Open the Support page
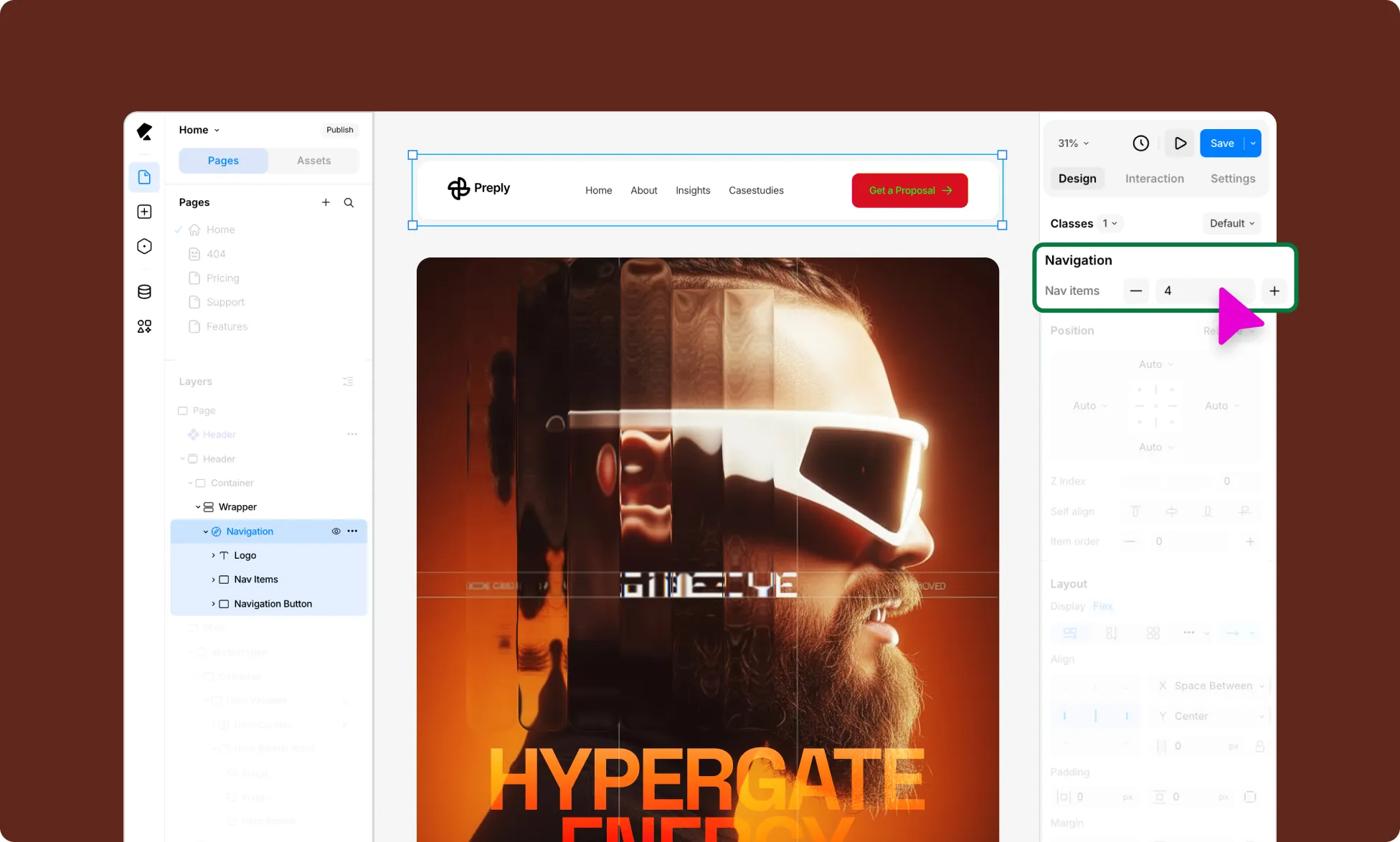The height and width of the screenshot is (842, 1400). point(225,302)
